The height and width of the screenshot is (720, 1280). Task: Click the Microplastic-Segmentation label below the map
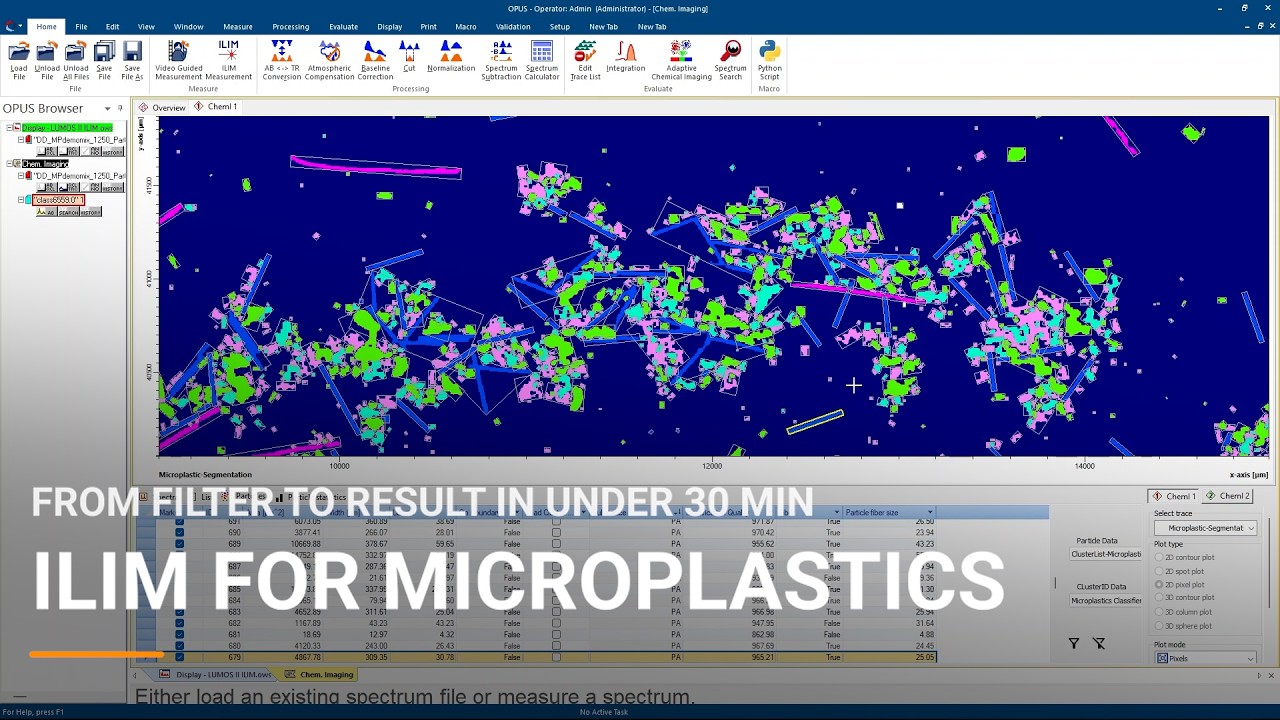click(x=205, y=475)
